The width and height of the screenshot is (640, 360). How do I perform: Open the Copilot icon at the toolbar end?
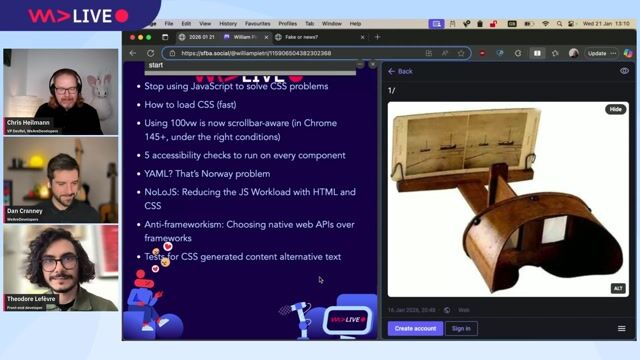(x=628, y=53)
